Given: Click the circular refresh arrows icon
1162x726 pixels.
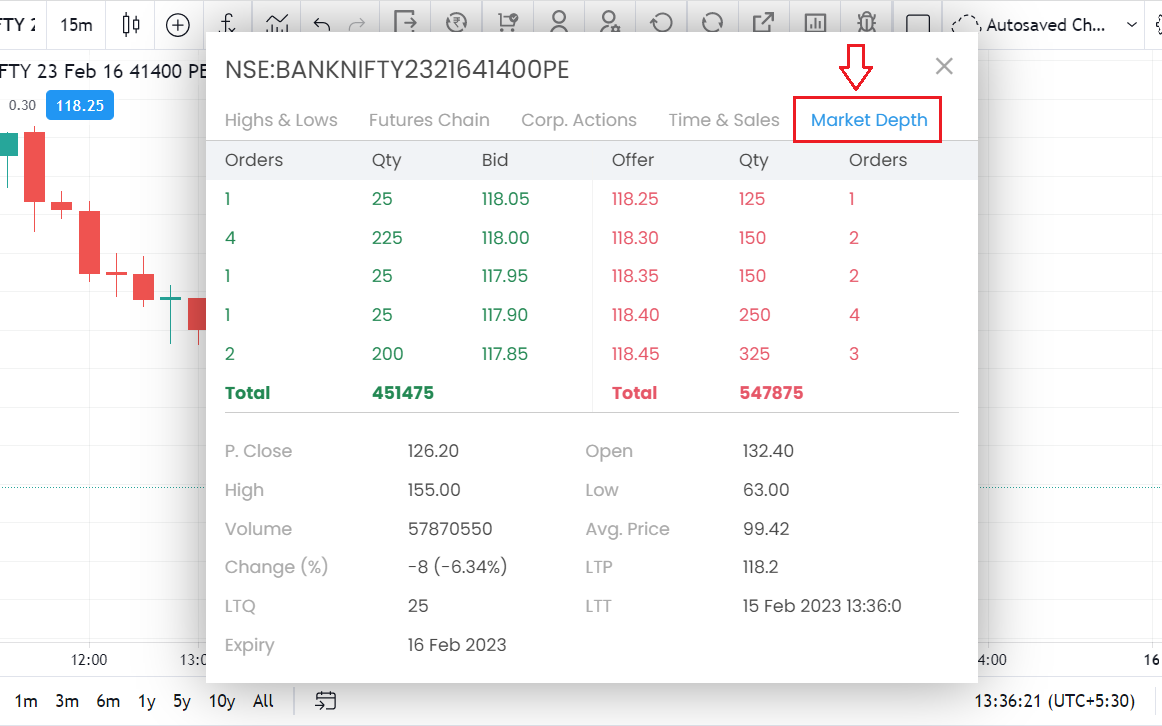Looking at the screenshot, I should [712, 23].
